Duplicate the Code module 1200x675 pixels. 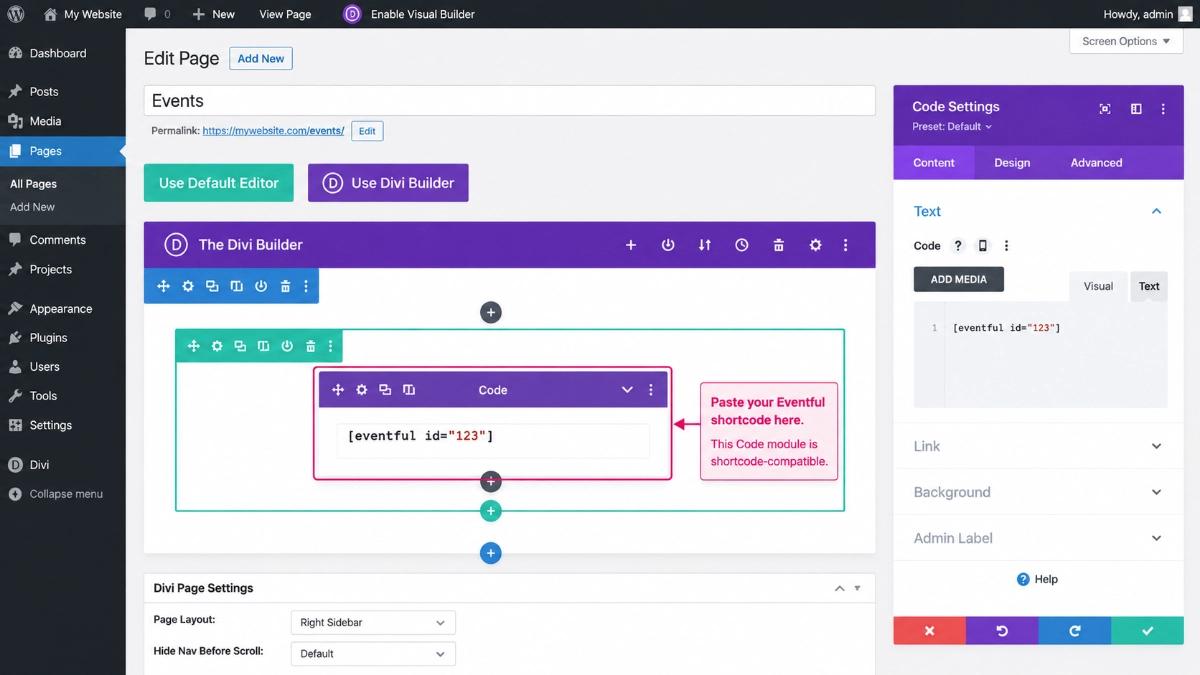(x=385, y=390)
